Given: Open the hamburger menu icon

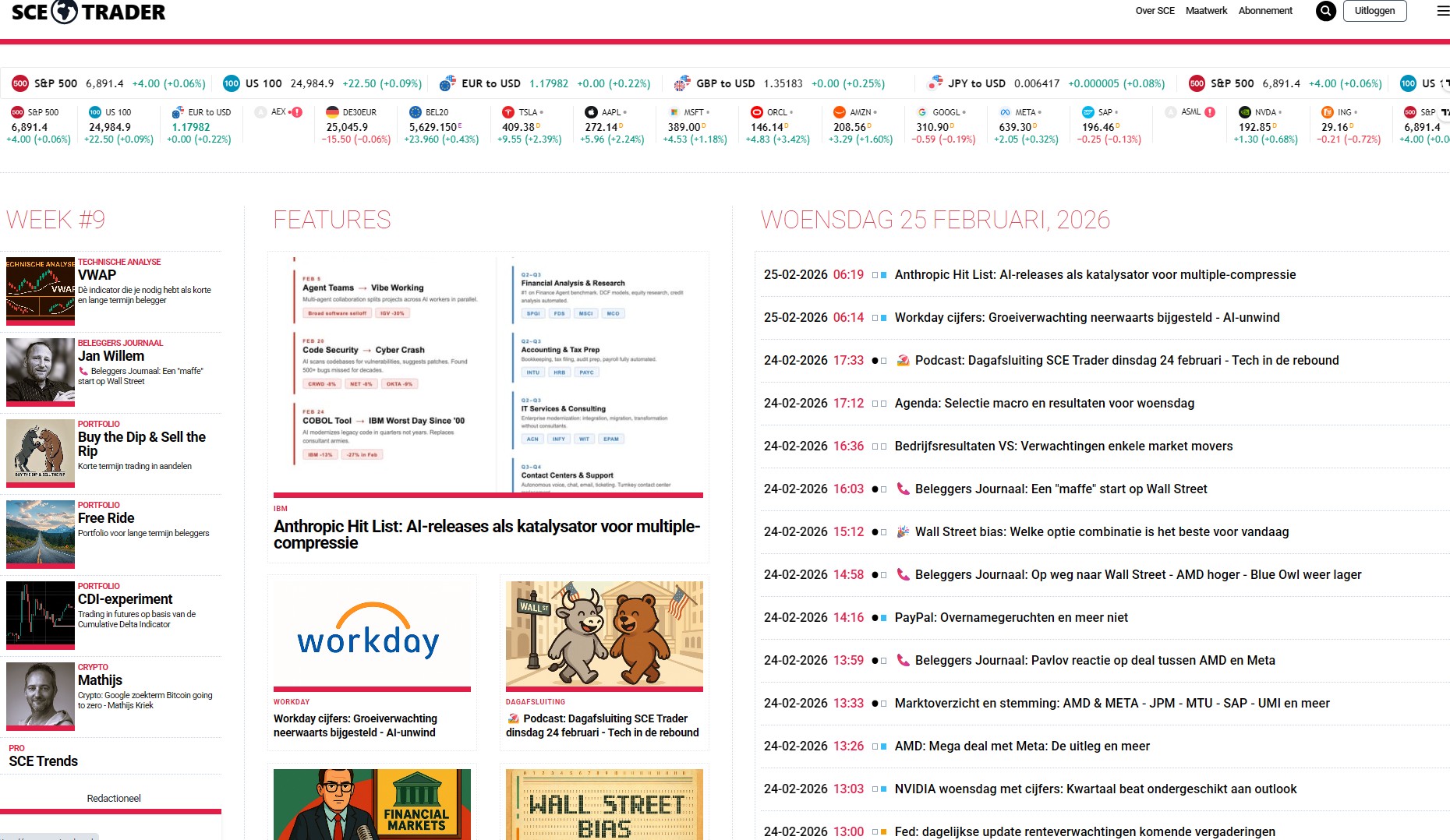Looking at the screenshot, I should (x=1443, y=11).
